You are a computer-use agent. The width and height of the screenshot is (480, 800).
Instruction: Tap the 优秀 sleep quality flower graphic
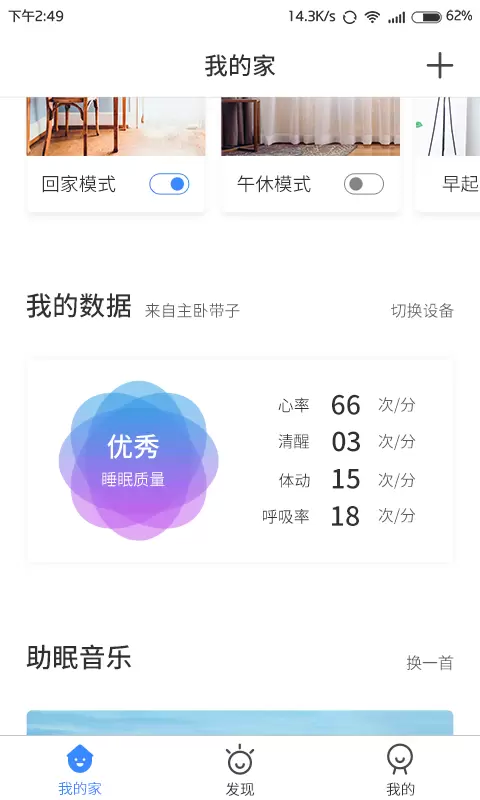138,460
